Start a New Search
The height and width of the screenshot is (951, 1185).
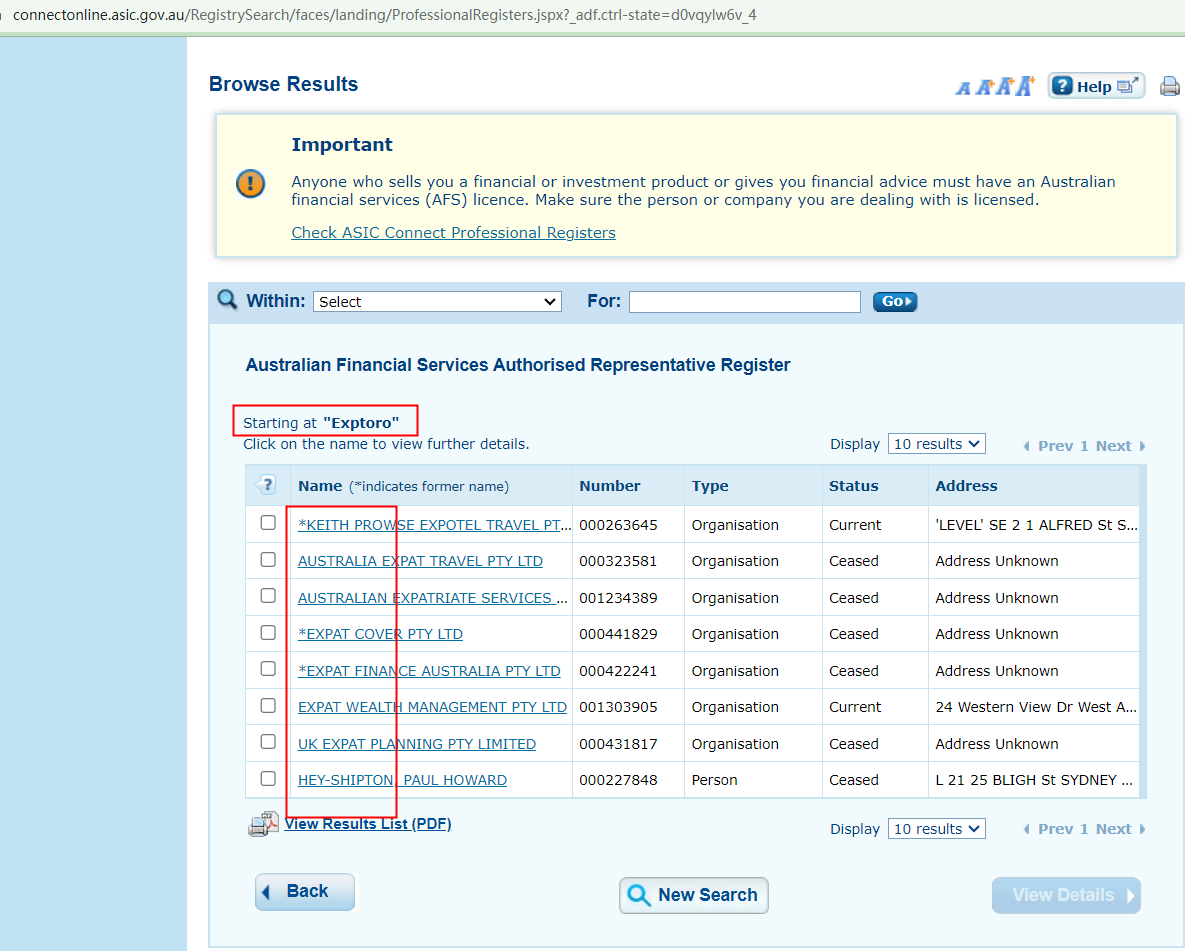click(x=694, y=895)
